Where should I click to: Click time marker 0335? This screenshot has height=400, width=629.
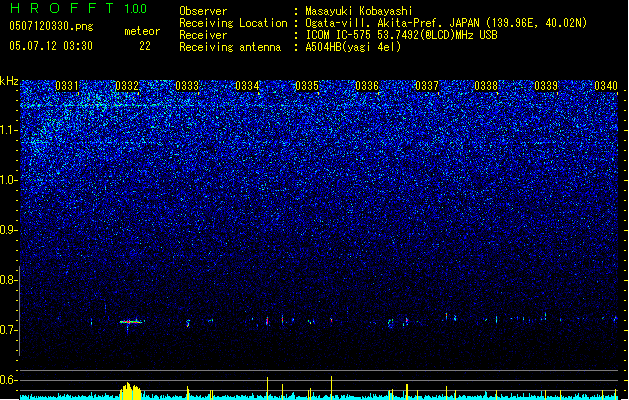pyautogui.click(x=307, y=86)
